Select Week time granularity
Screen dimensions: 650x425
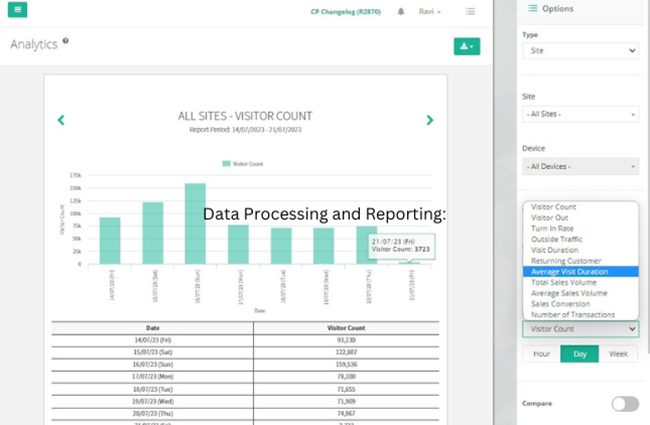(618, 354)
